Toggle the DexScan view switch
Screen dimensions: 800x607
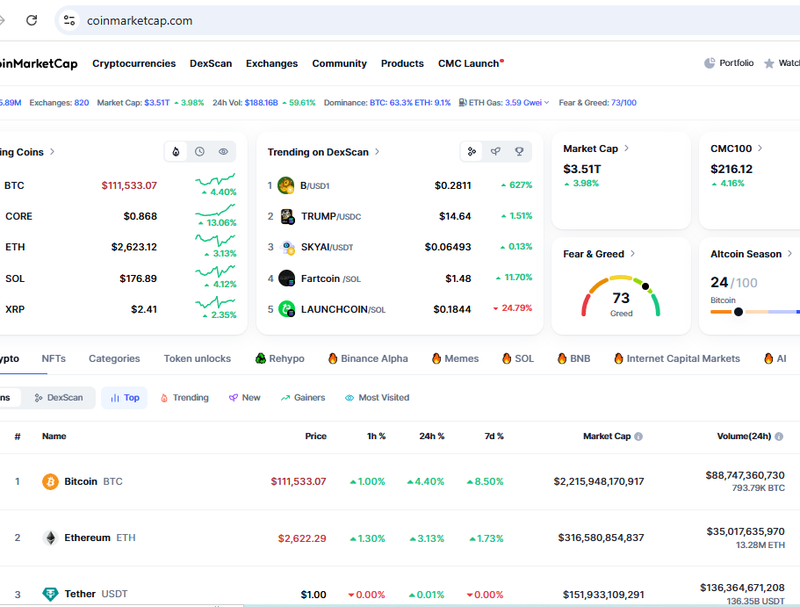tap(59, 398)
